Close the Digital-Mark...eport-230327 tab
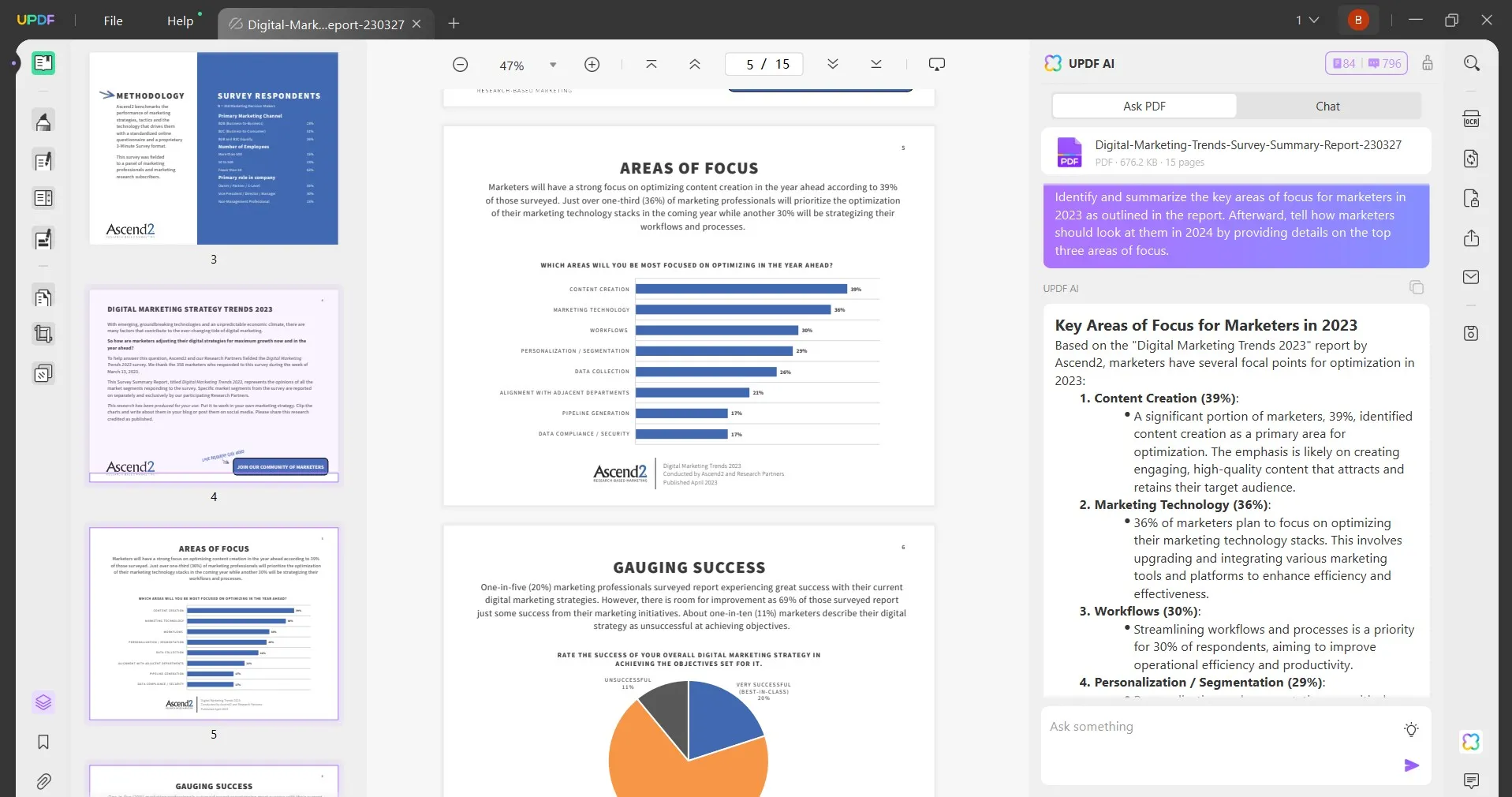The height and width of the screenshot is (797, 1512). click(x=417, y=24)
